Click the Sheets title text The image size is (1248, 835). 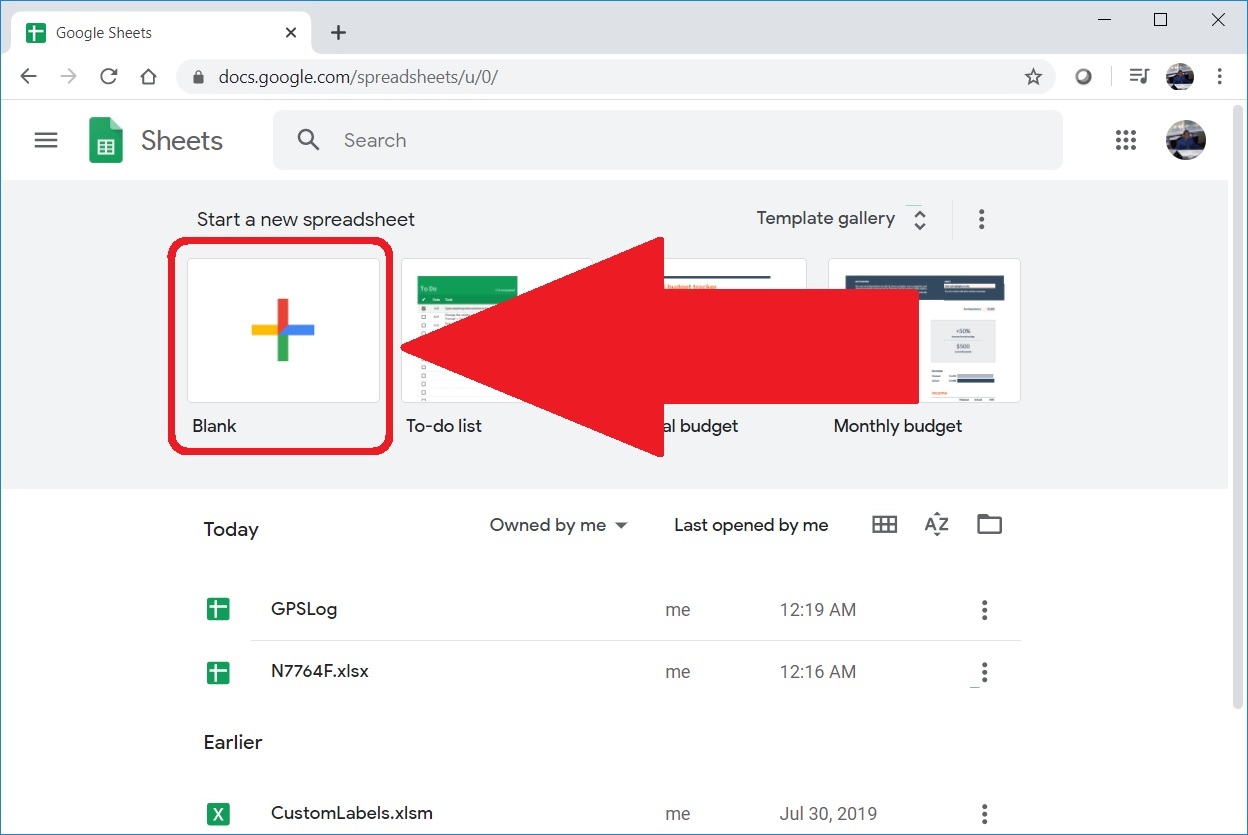click(x=182, y=140)
